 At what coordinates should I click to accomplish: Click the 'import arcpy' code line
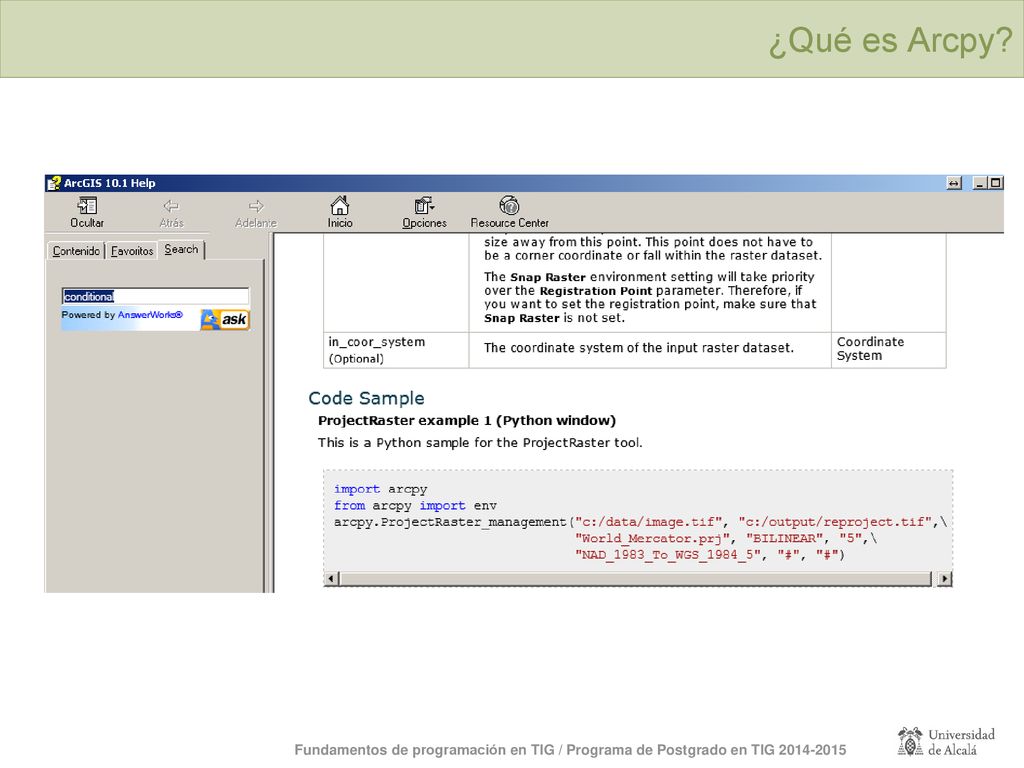click(x=380, y=489)
